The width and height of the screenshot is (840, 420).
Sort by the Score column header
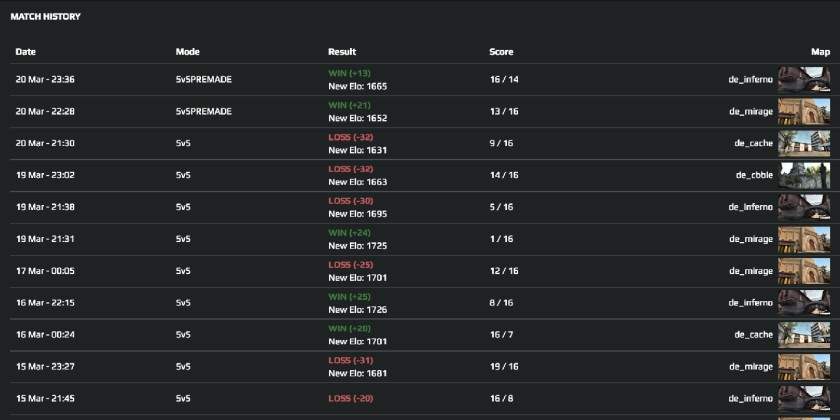click(501, 51)
